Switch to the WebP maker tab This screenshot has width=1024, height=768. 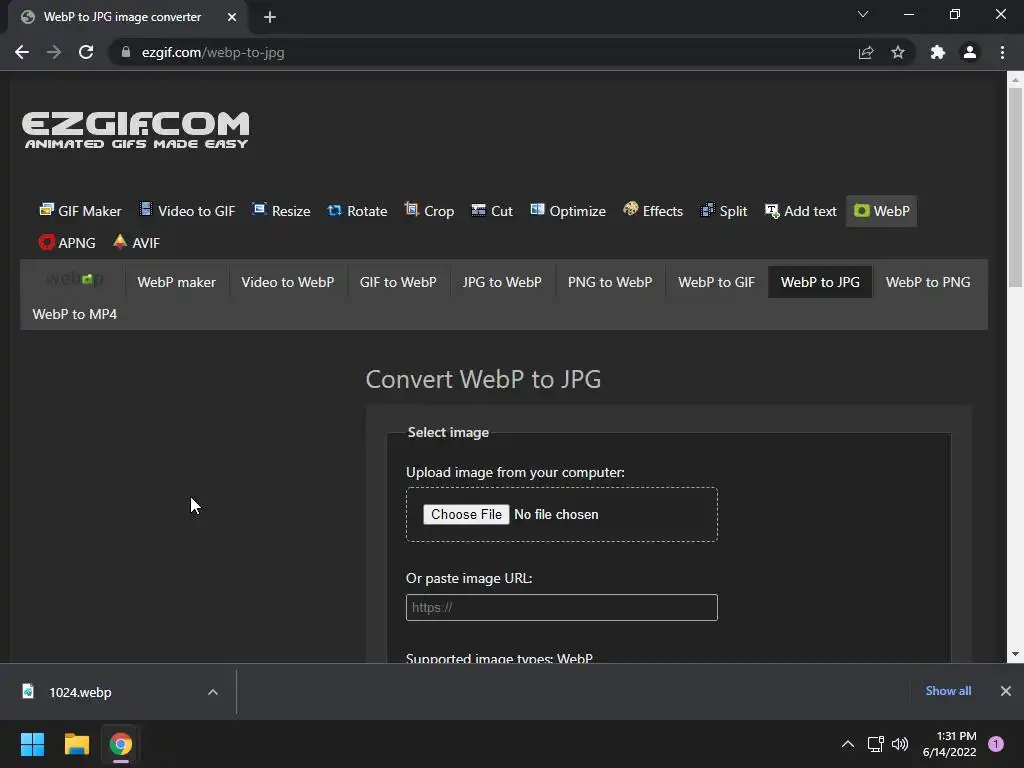pyautogui.click(x=176, y=282)
